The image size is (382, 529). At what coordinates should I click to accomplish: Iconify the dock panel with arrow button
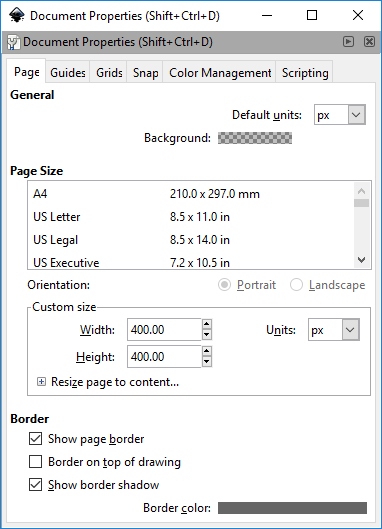348,42
